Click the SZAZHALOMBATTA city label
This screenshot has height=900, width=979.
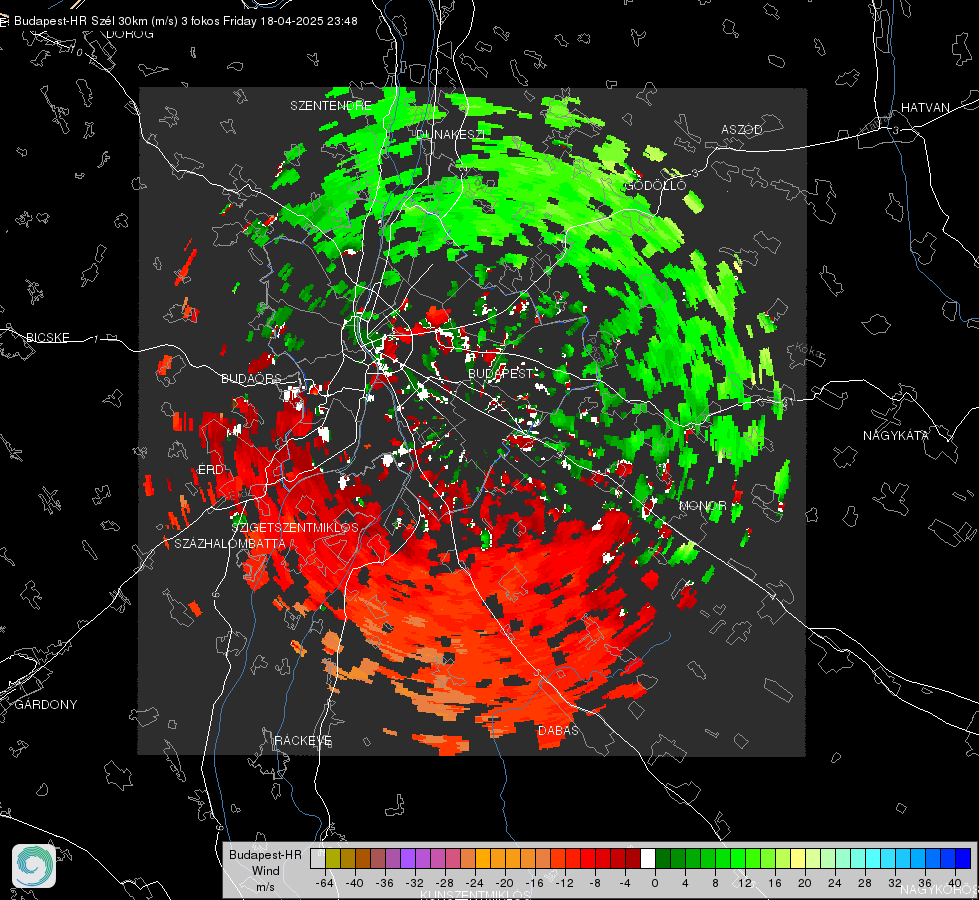tap(230, 543)
